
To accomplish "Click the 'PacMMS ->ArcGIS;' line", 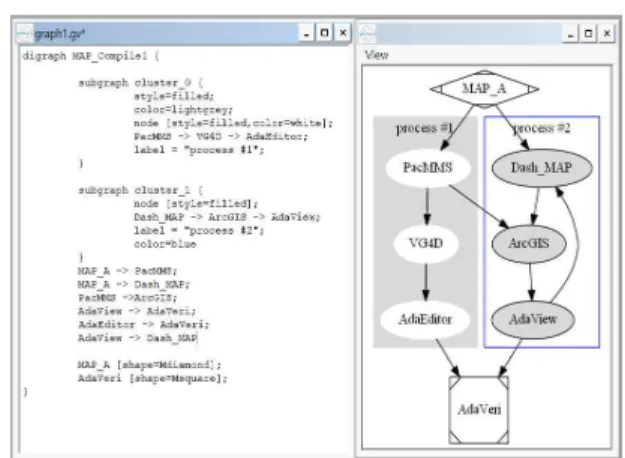I will pyautogui.click(x=128, y=298).
